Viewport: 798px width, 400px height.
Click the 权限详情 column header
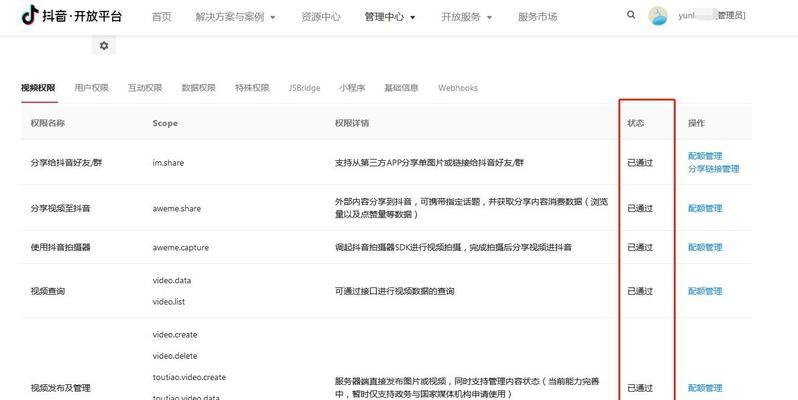(x=352, y=123)
